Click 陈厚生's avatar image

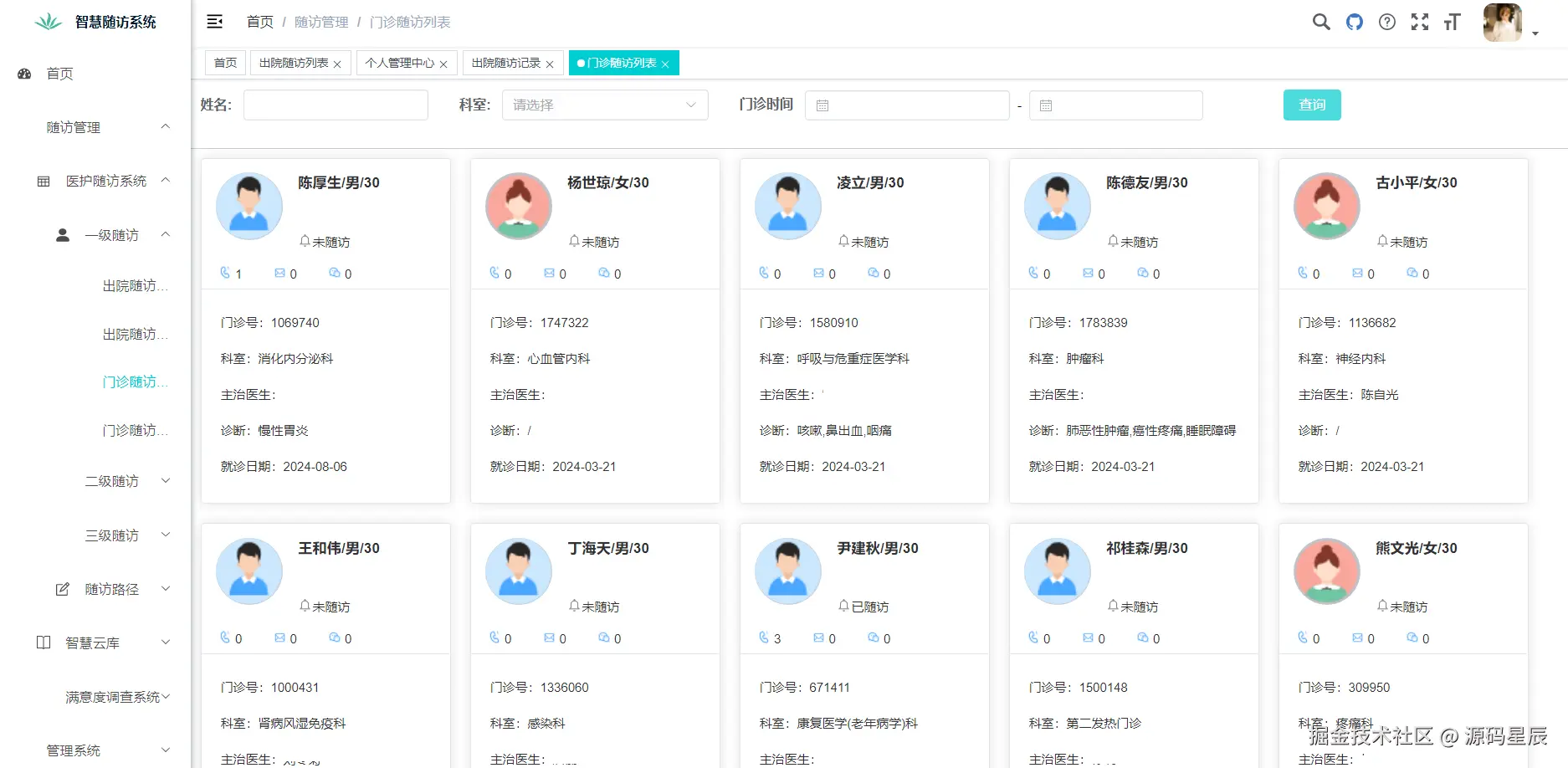pyautogui.click(x=249, y=207)
